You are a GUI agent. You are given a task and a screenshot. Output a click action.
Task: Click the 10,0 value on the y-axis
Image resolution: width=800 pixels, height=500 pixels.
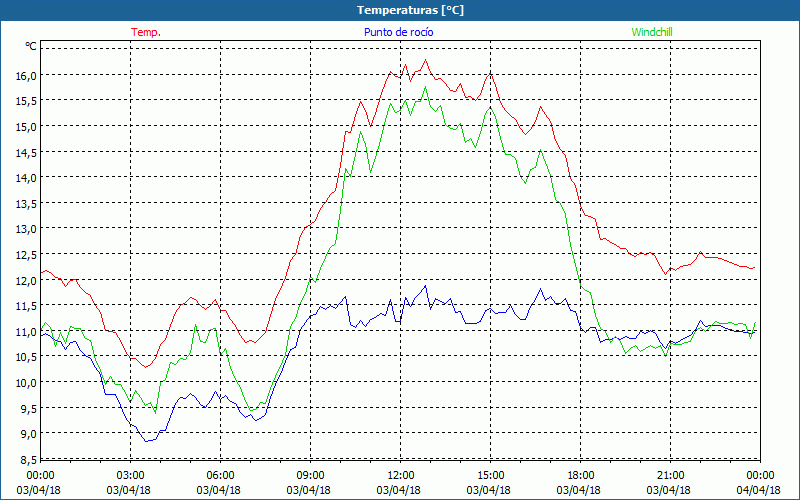coord(25,383)
